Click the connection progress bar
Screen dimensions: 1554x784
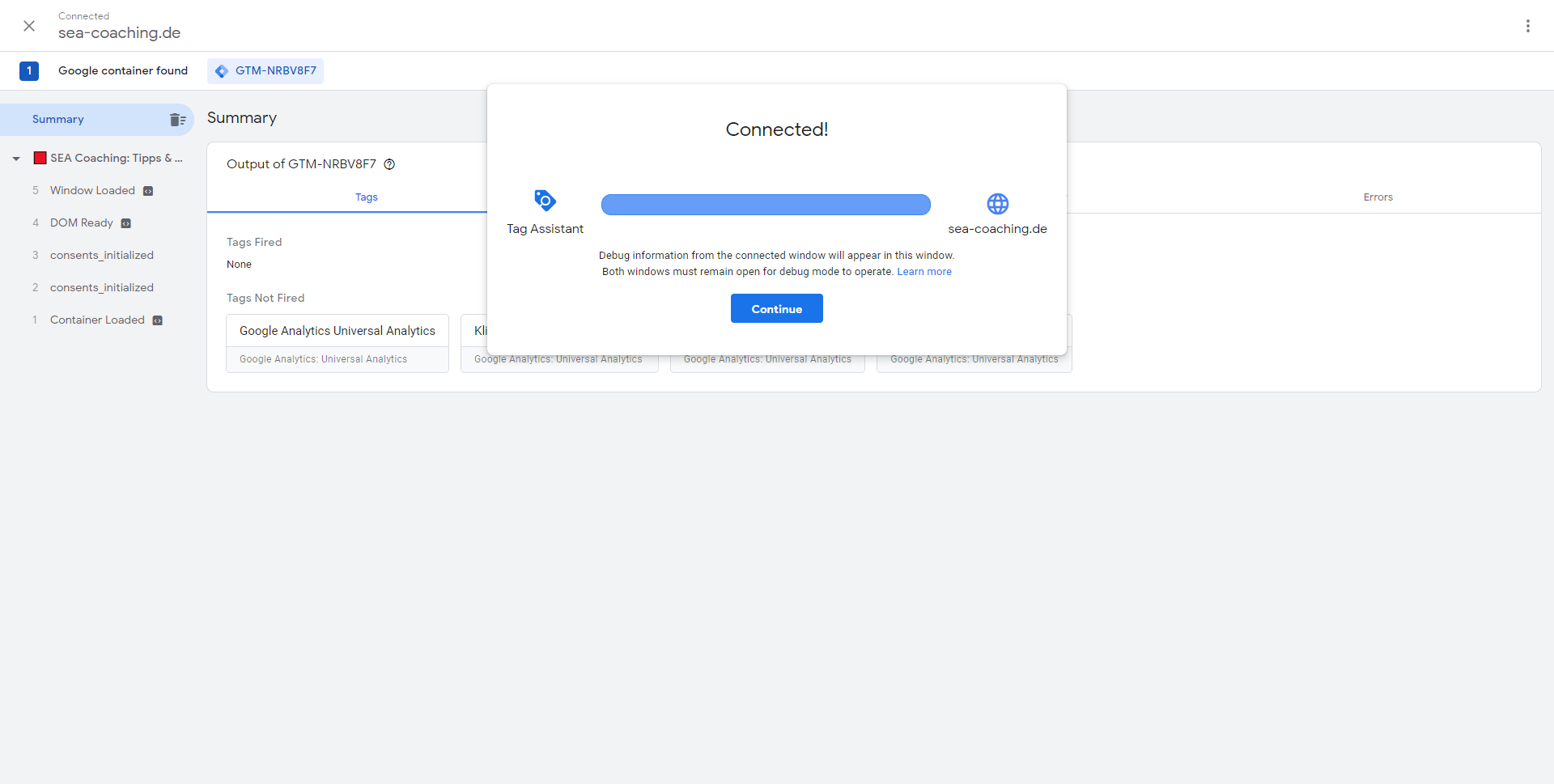pyautogui.click(x=766, y=205)
